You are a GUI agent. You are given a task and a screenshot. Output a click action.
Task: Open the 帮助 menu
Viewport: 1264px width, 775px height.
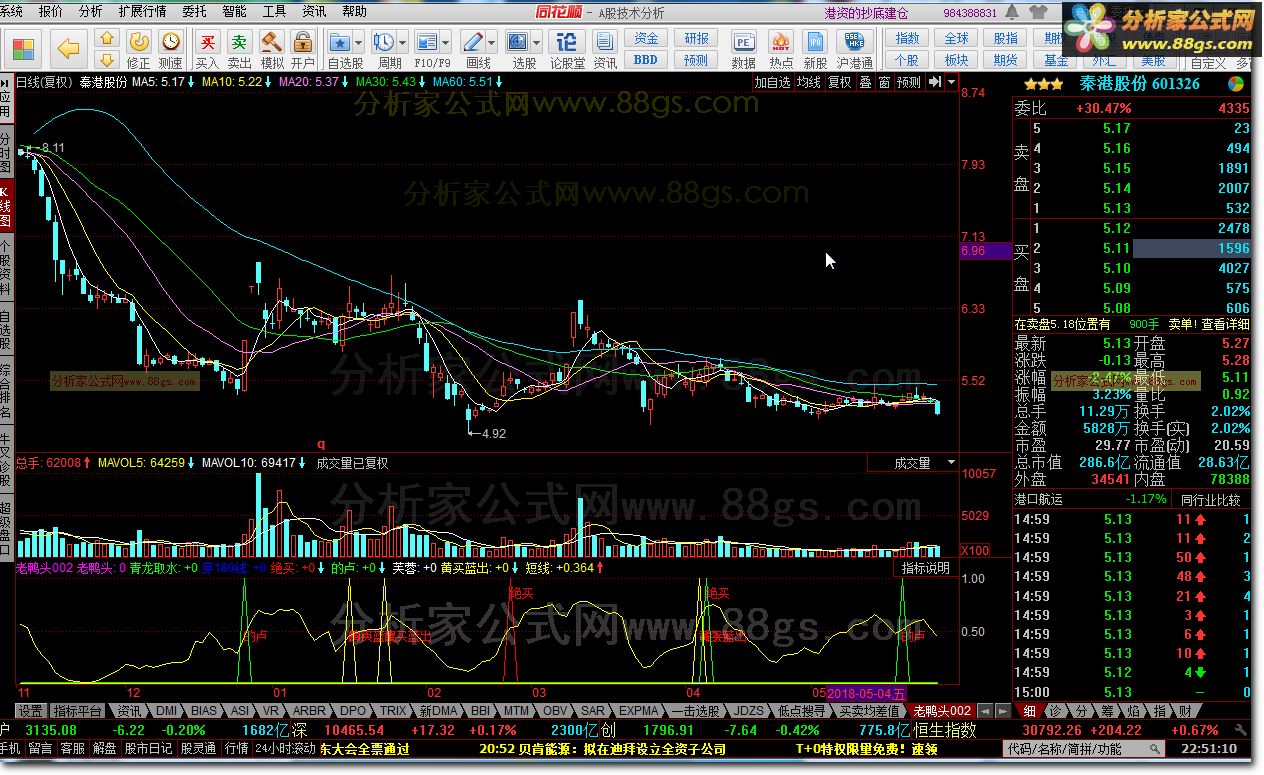[x=354, y=11]
